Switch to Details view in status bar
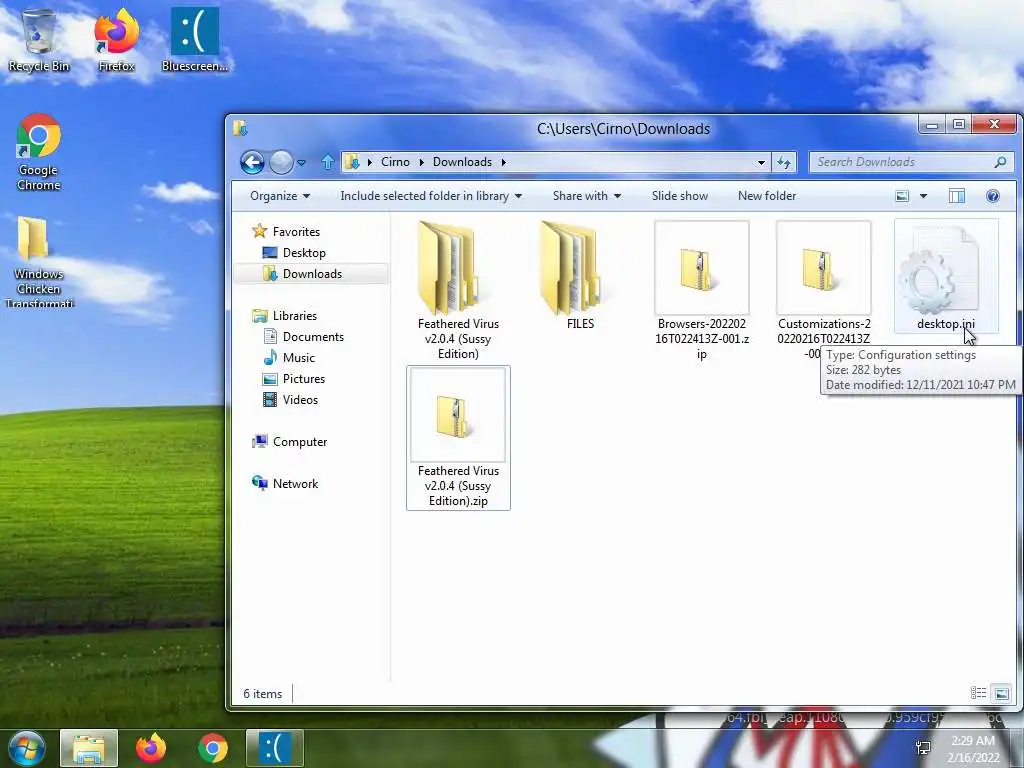 [x=978, y=693]
